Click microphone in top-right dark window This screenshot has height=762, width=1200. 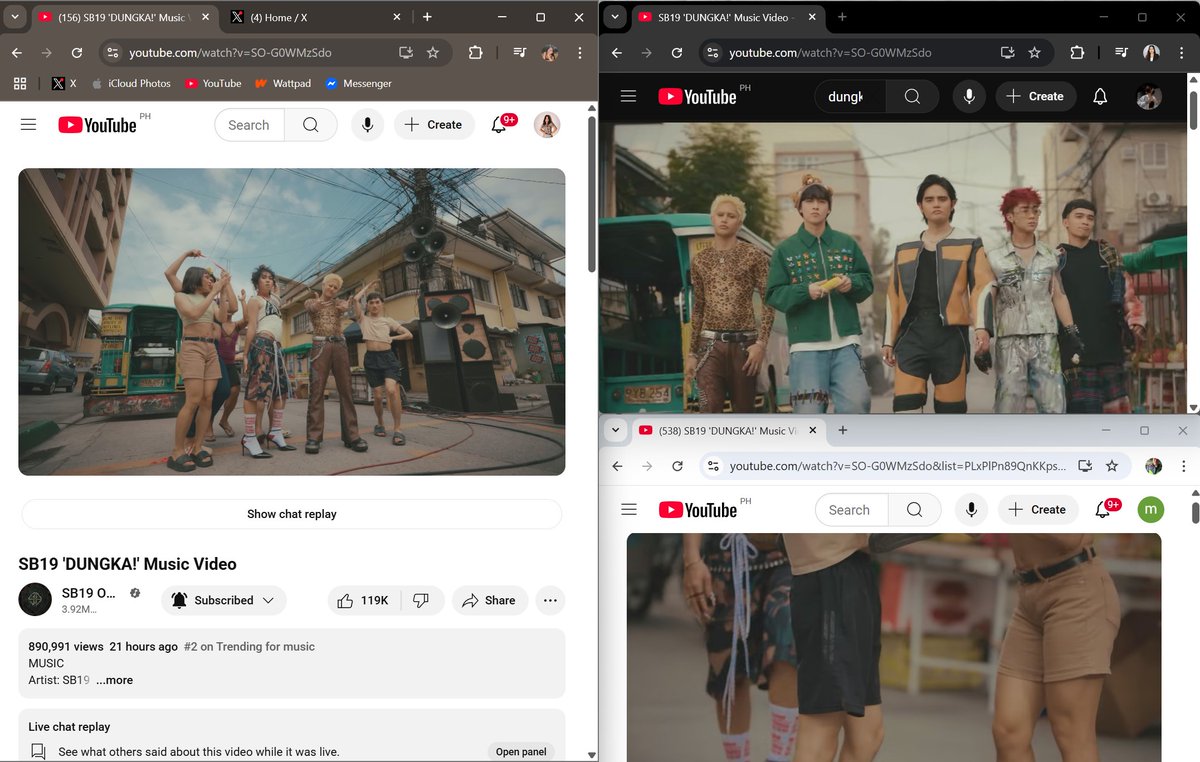pyautogui.click(x=968, y=96)
